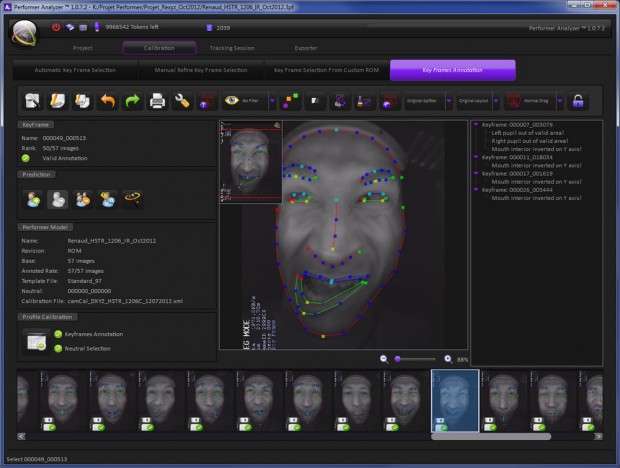Click Automatic Key Frame Selection button
The width and height of the screenshot is (620, 468).
75,70
